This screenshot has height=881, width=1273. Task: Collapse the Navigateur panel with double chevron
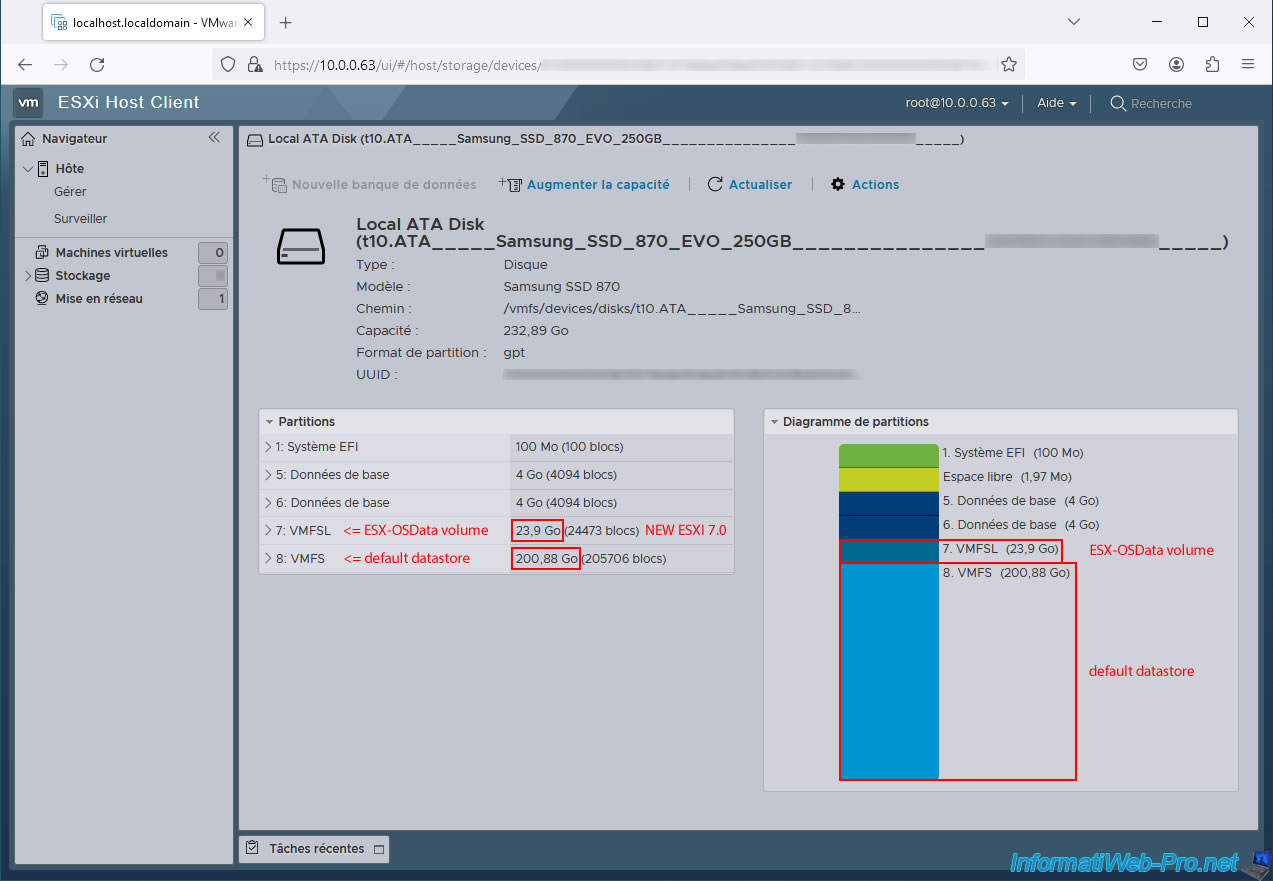(x=214, y=138)
